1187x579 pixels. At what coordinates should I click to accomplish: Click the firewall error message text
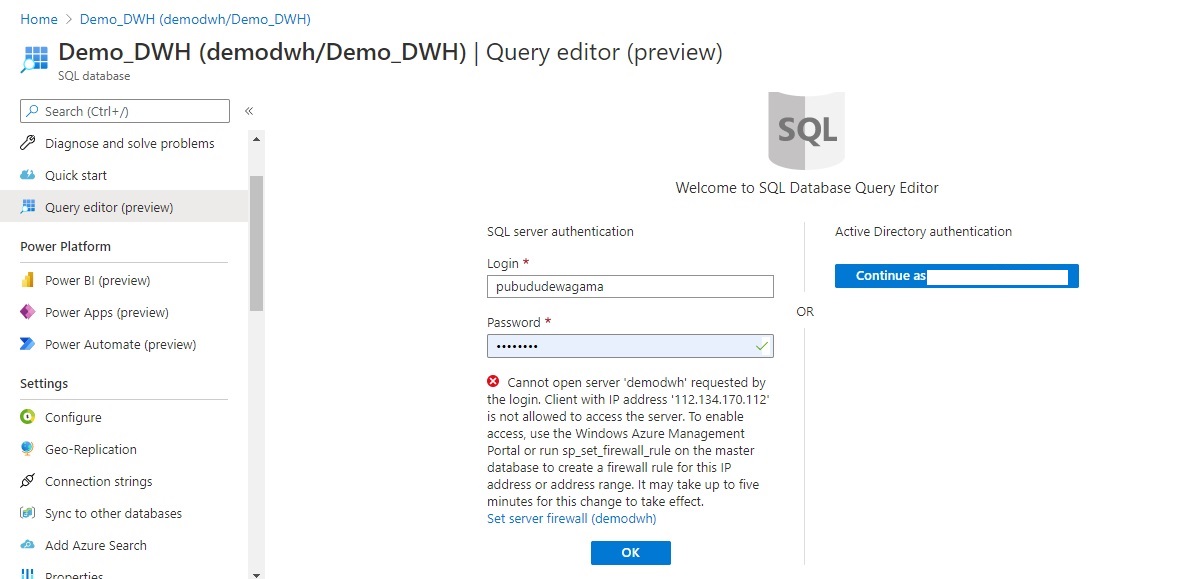(628, 442)
